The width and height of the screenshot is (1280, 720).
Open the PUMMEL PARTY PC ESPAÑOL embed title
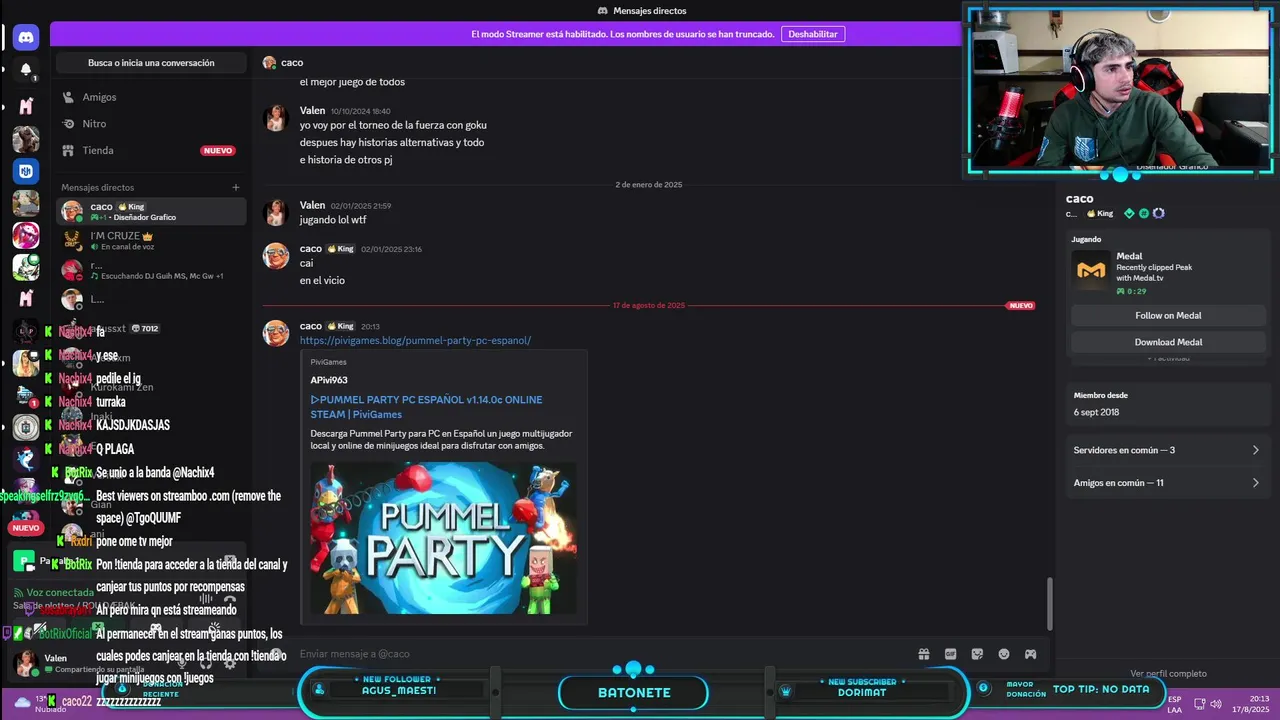coord(426,407)
